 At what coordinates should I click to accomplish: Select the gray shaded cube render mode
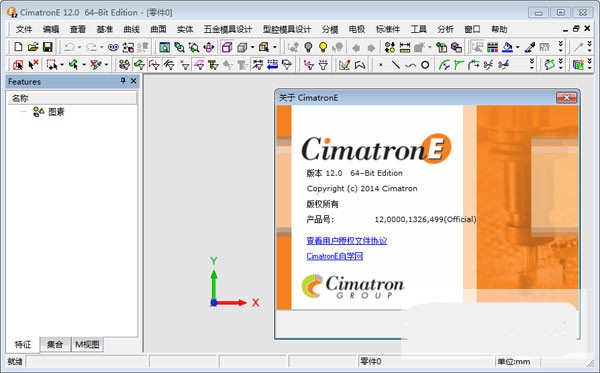(242, 47)
